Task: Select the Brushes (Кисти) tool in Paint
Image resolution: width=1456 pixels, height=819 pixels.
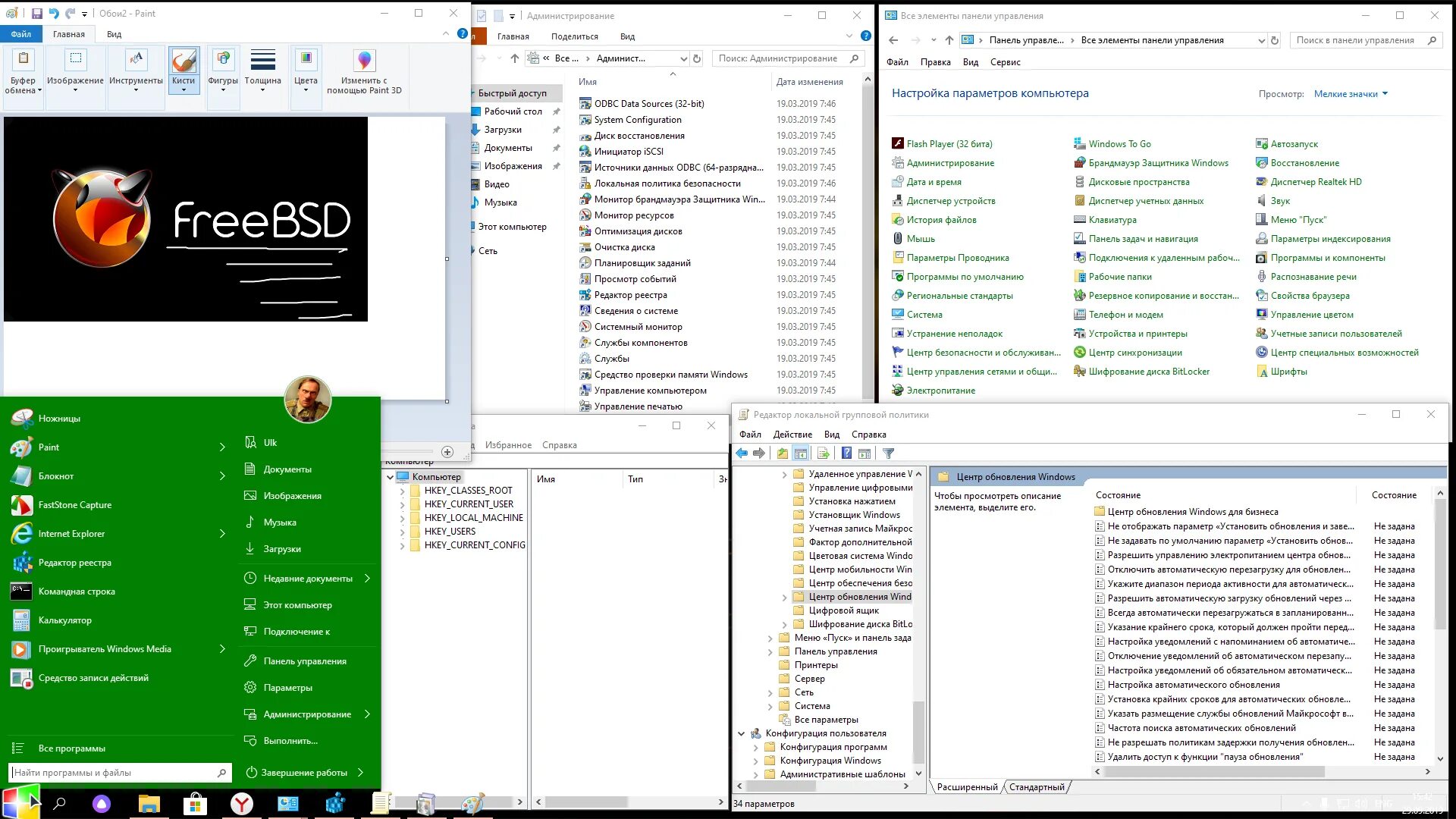Action: coord(184,68)
